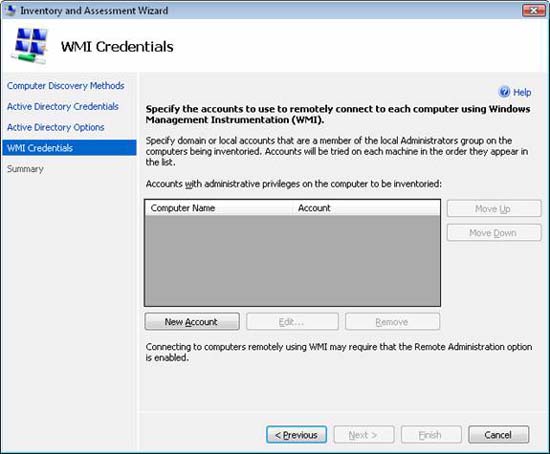550x454 pixels.
Task: Go back with the Previous button
Action: [296, 435]
